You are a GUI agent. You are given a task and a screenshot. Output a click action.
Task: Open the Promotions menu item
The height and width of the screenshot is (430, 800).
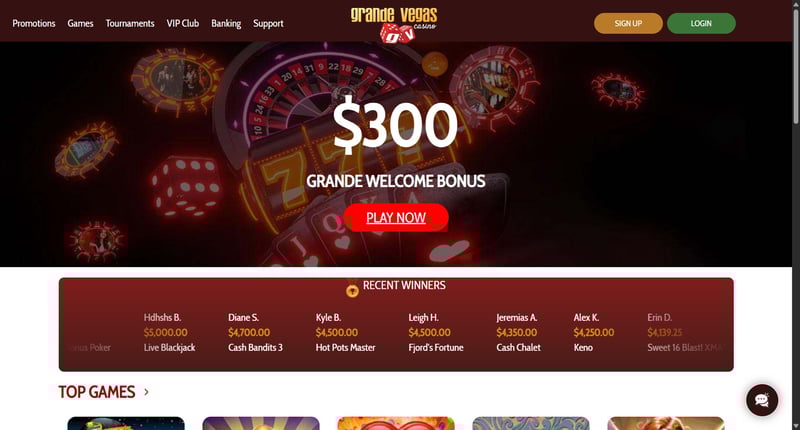[x=34, y=23]
